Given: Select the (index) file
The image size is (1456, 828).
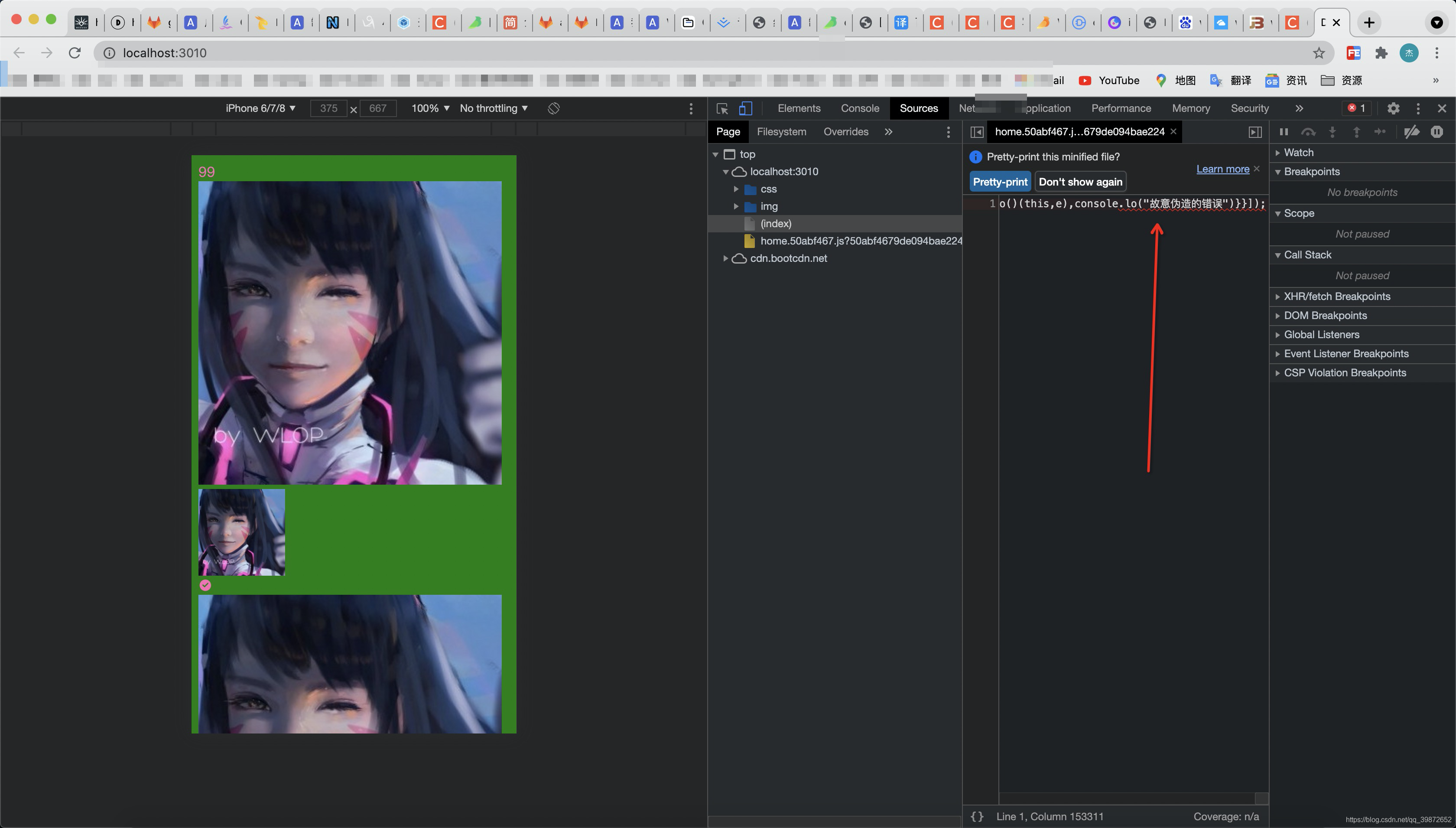Looking at the screenshot, I should pyautogui.click(x=776, y=224).
